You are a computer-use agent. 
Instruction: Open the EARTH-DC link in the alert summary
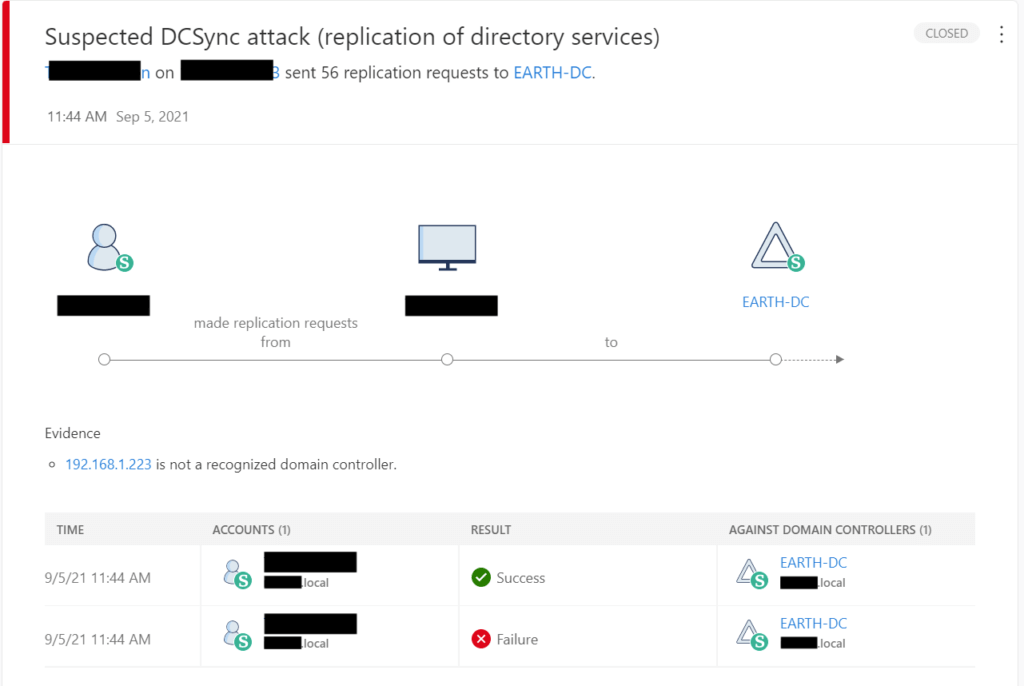[x=553, y=72]
